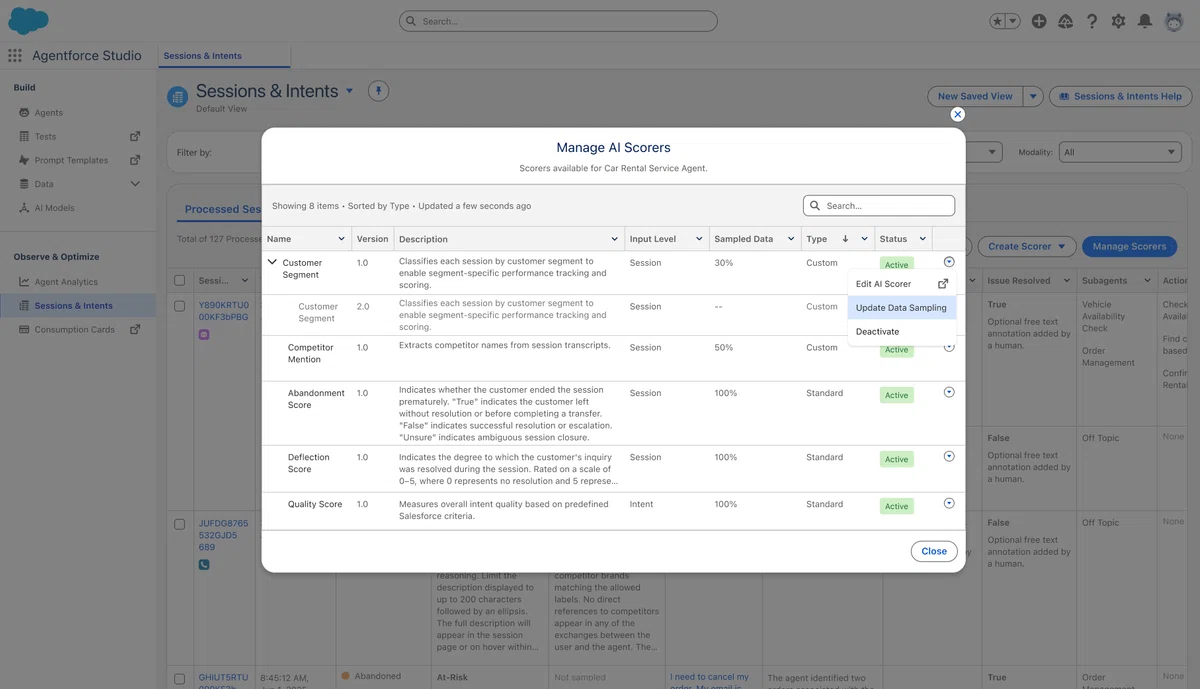Click the global actions plus icon
Image resolution: width=1200 pixels, height=689 pixels.
point(1039,21)
